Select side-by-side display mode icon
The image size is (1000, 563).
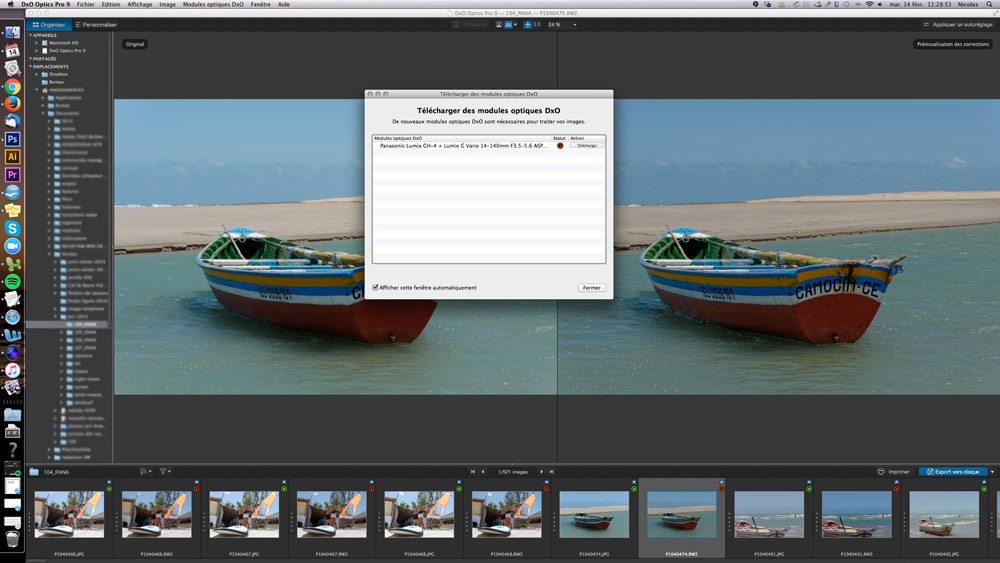508,25
